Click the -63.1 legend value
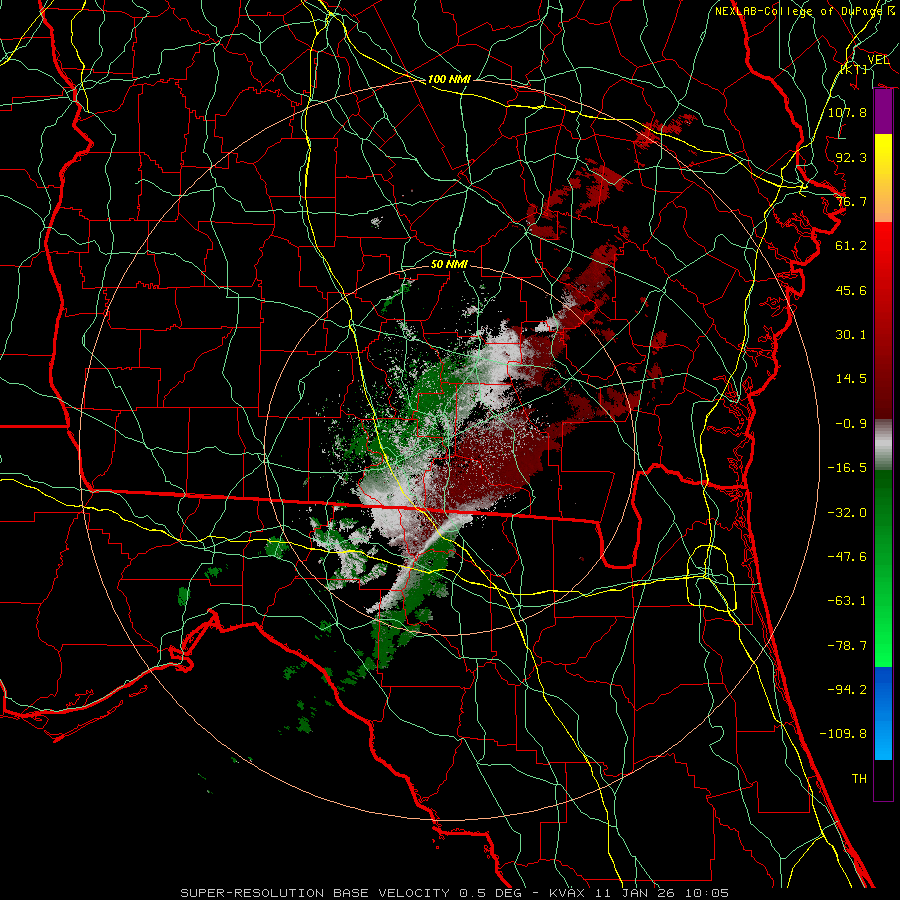The height and width of the screenshot is (900, 900). point(847,600)
